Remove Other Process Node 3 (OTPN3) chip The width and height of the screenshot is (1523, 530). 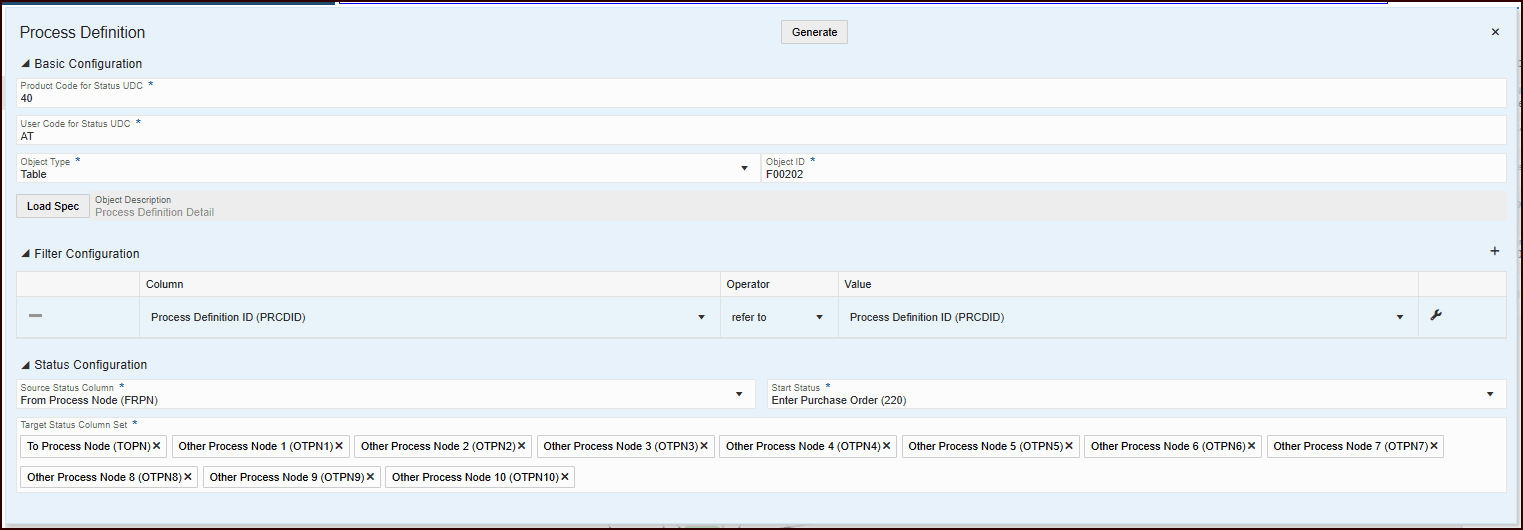704,446
